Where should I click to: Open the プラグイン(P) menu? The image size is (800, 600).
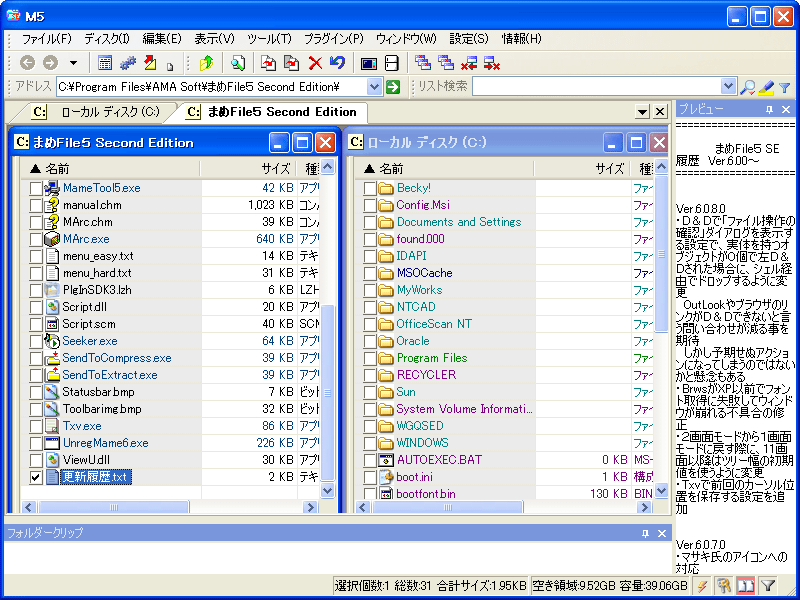pos(334,39)
